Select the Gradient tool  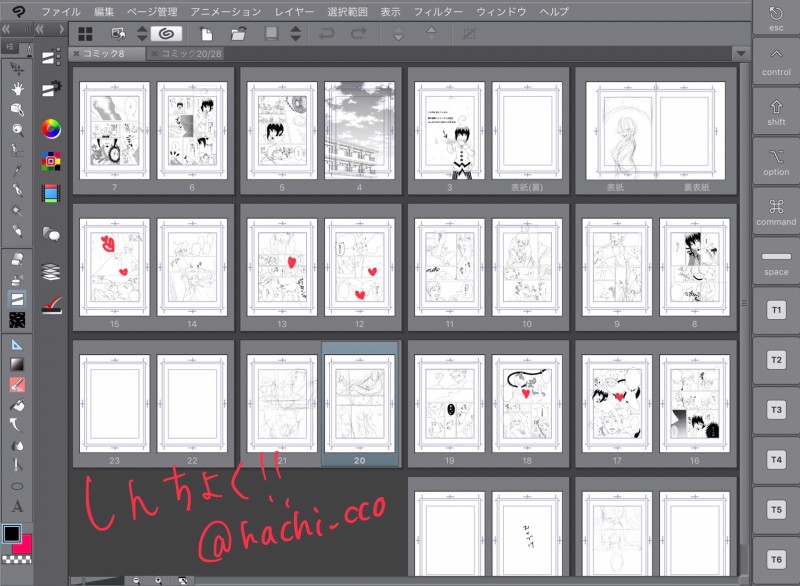tap(17, 364)
